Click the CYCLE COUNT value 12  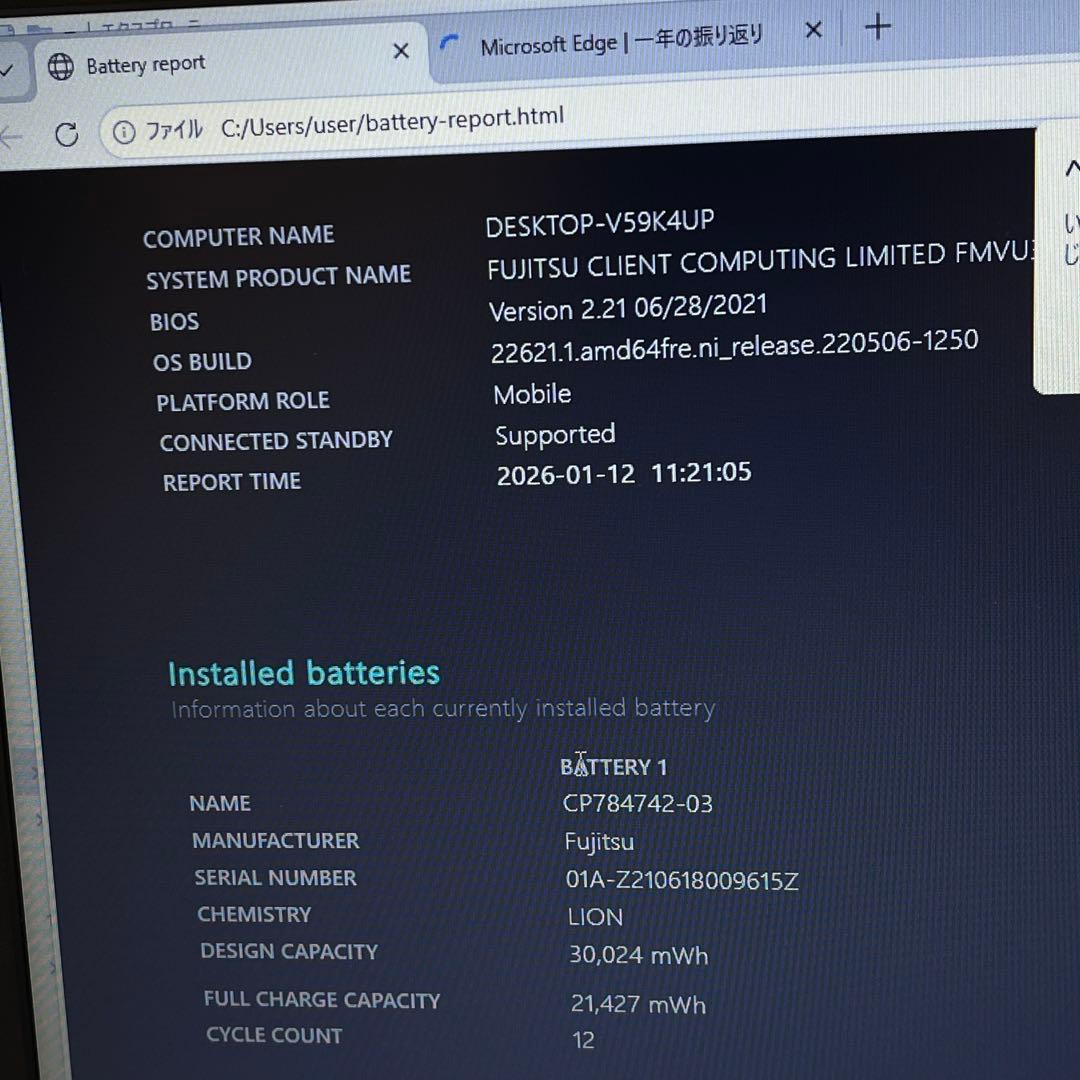(x=583, y=1040)
